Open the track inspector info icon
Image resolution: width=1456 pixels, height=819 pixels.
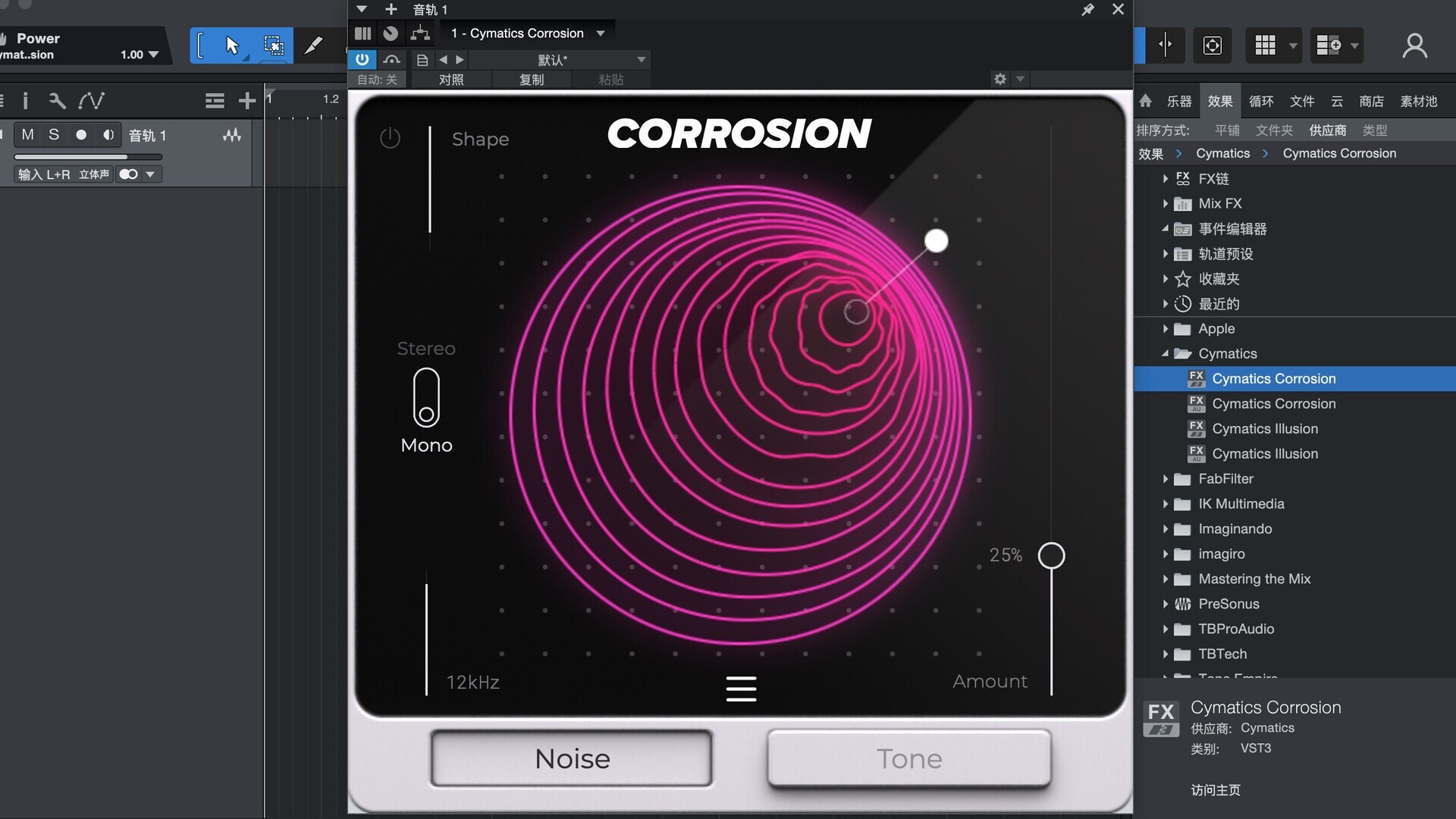[x=26, y=101]
